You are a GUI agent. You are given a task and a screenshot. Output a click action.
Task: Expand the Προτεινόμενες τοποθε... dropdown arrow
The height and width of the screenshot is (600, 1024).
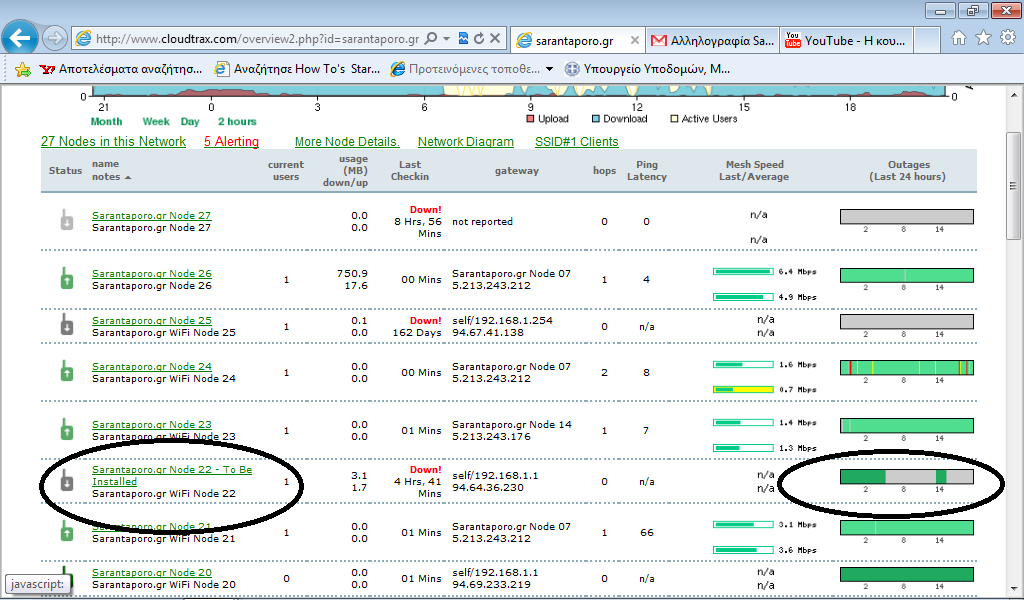[549, 69]
